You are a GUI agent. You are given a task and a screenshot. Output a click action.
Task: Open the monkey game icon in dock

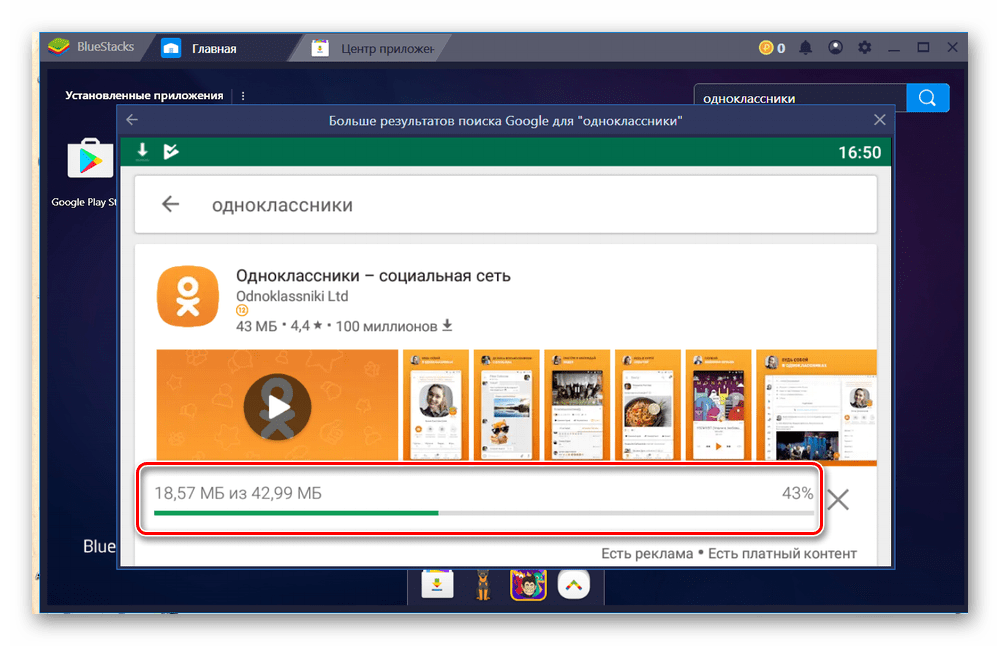point(527,585)
